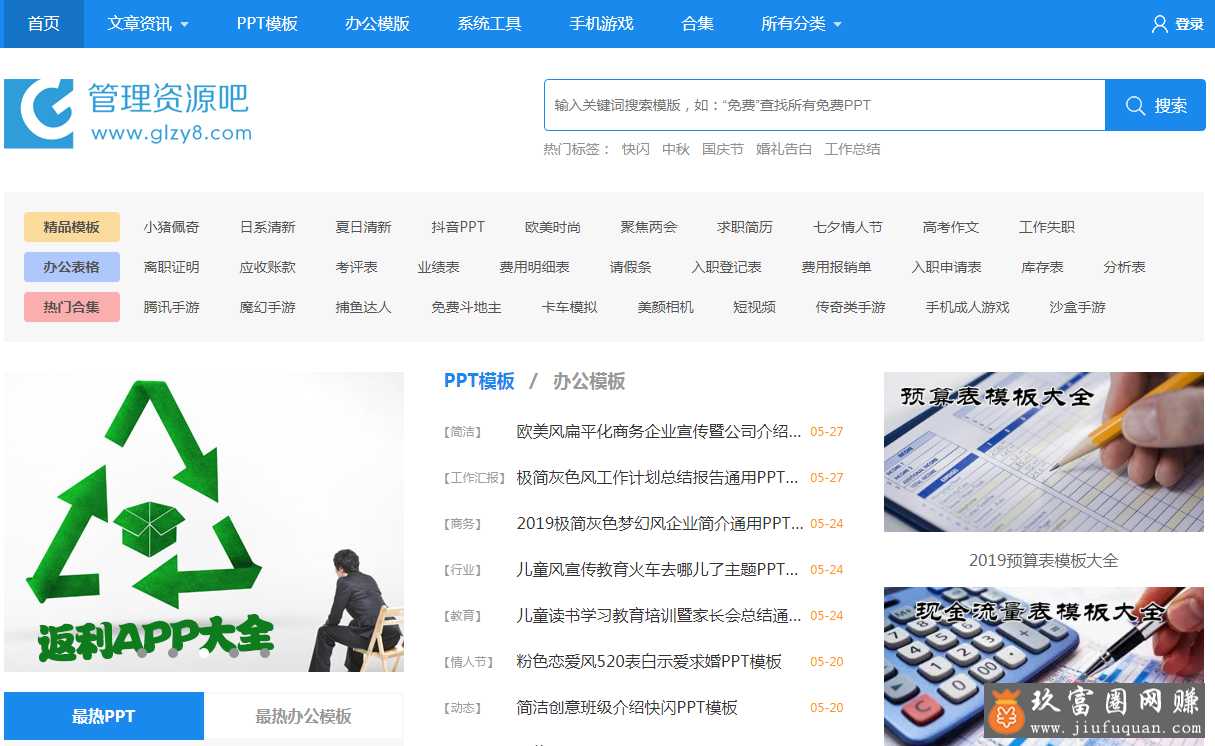The width and height of the screenshot is (1215, 746).
Task: Open the 欧美风扁平化商务企业宣传 article
Action: [x=659, y=432]
